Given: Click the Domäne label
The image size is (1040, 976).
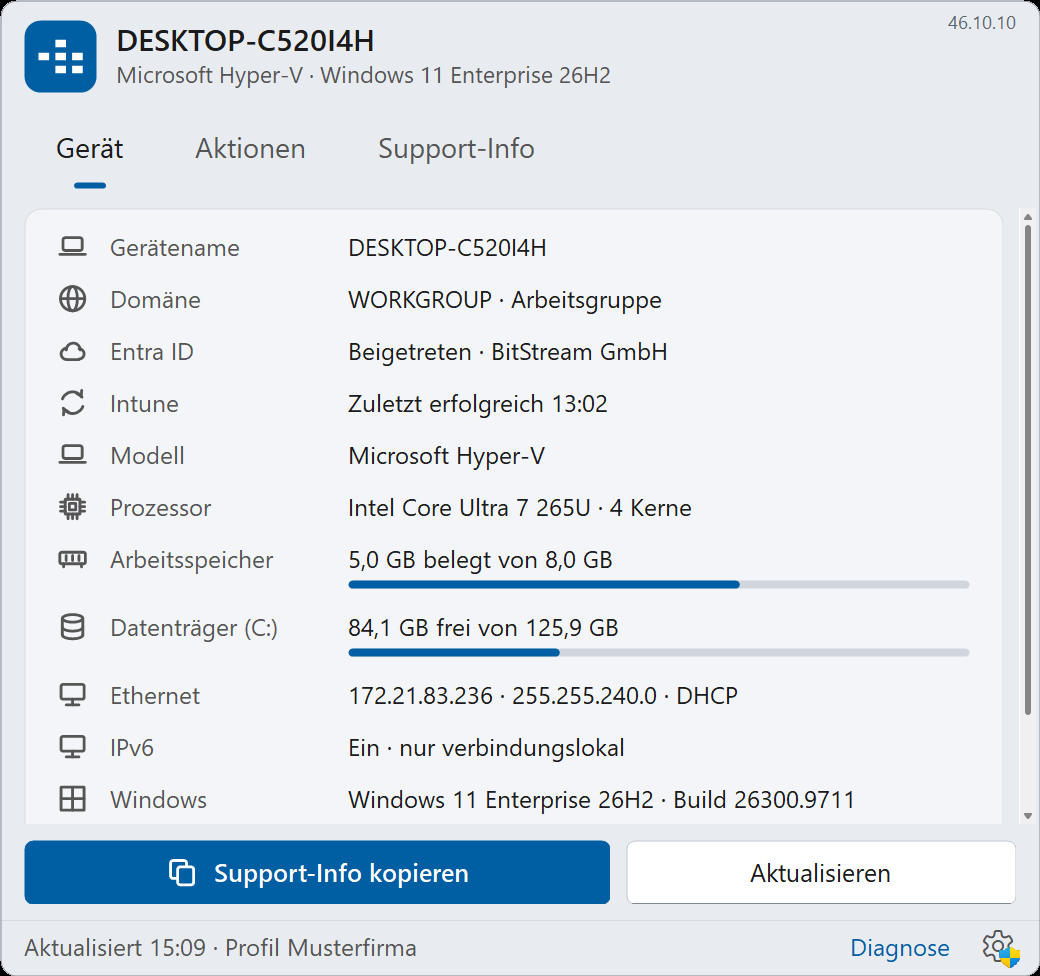Looking at the screenshot, I should 155,300.
